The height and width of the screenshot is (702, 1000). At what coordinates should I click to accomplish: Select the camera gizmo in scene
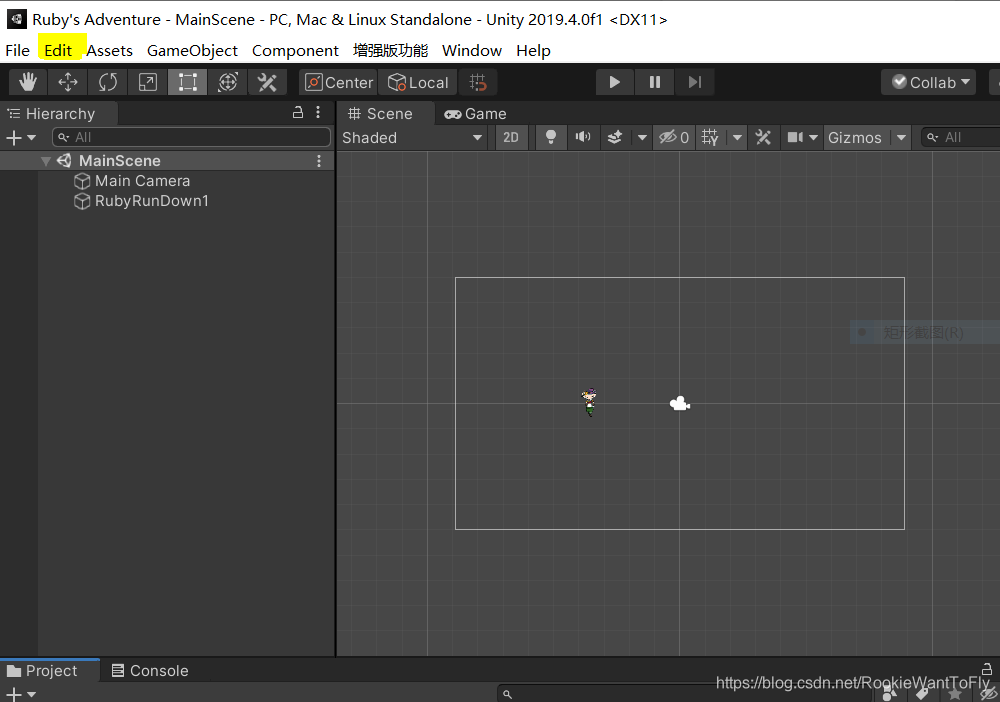click(x=680, y=404)
